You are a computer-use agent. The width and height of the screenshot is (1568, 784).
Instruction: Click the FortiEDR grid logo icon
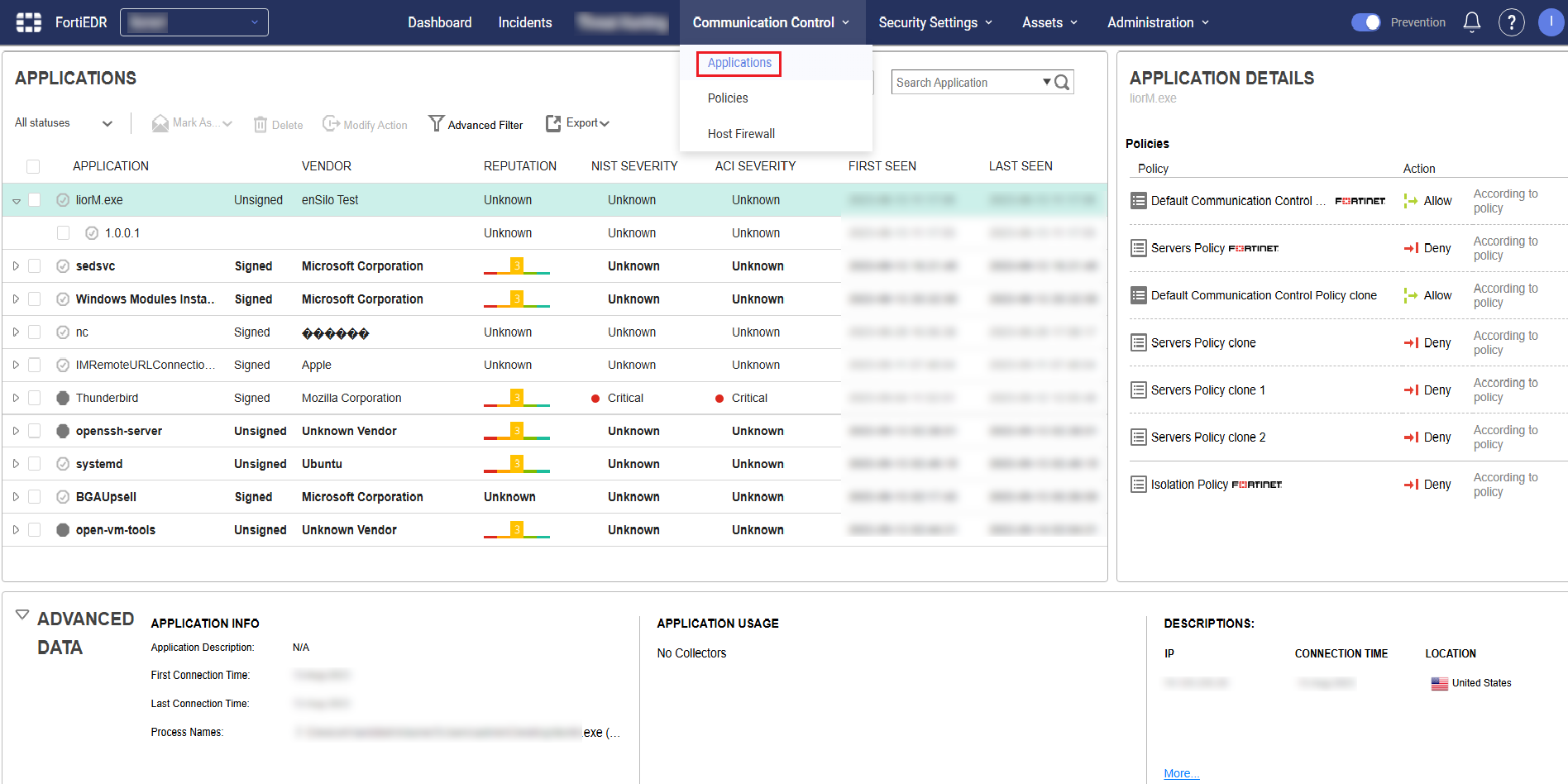tap(29, 22)
